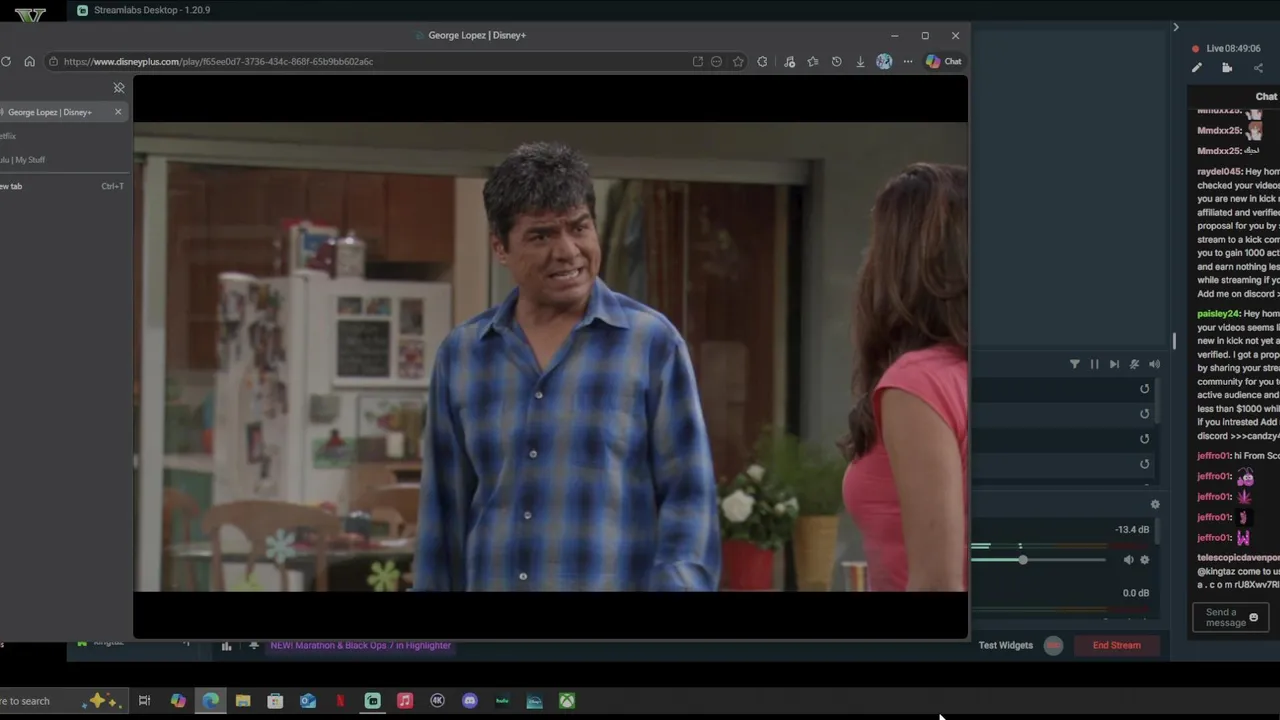Click raydel045 username in chat

[1219, 172]
